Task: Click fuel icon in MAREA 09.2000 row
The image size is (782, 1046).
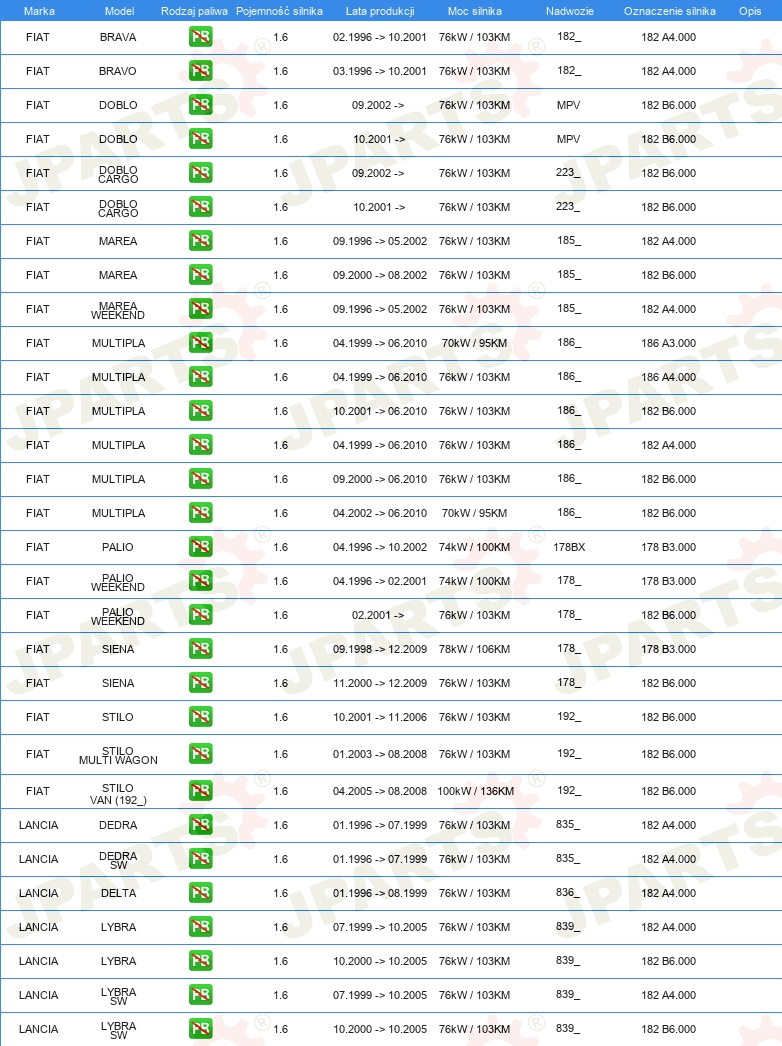Action: coord(200,275)
